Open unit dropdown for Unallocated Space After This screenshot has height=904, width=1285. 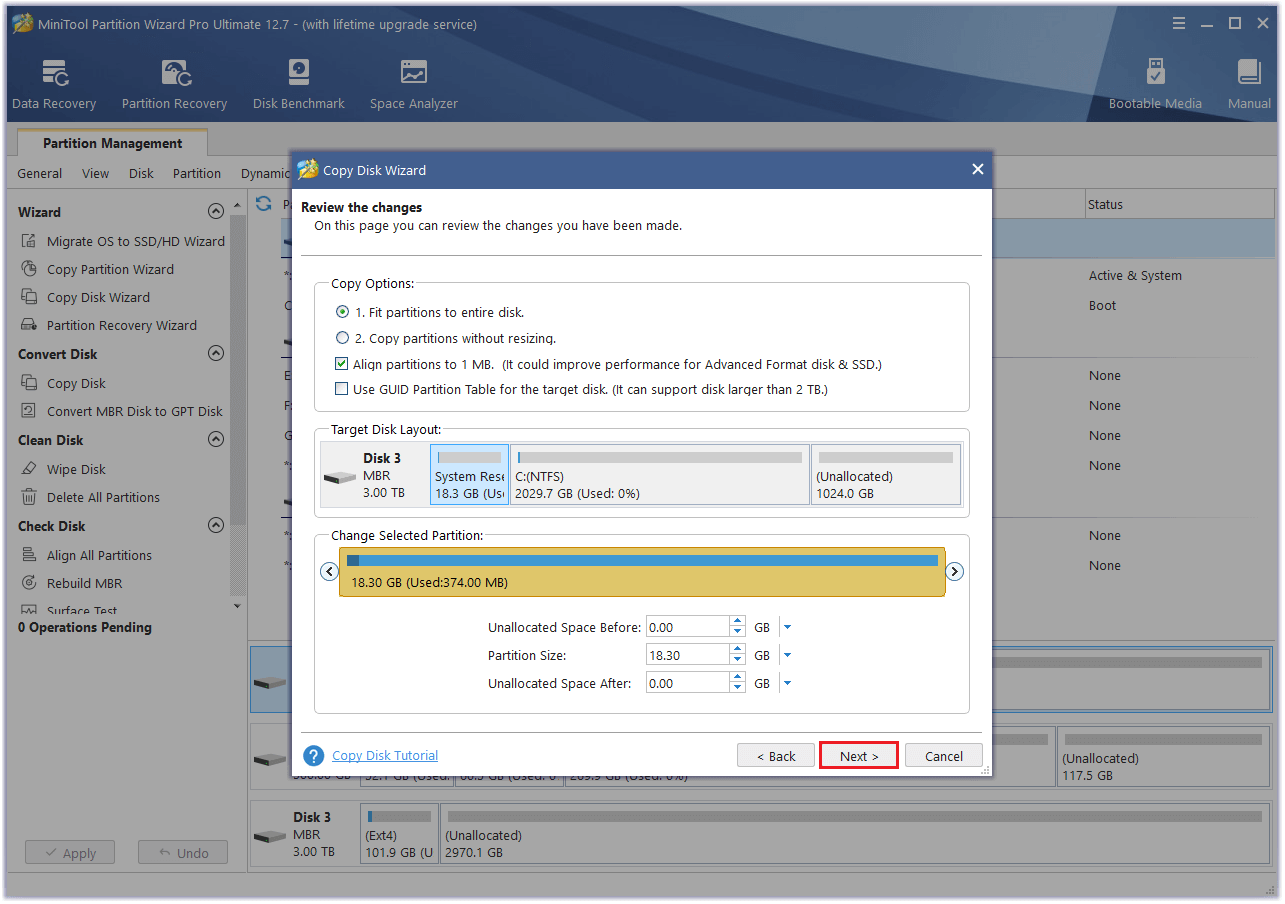(787, 684)
